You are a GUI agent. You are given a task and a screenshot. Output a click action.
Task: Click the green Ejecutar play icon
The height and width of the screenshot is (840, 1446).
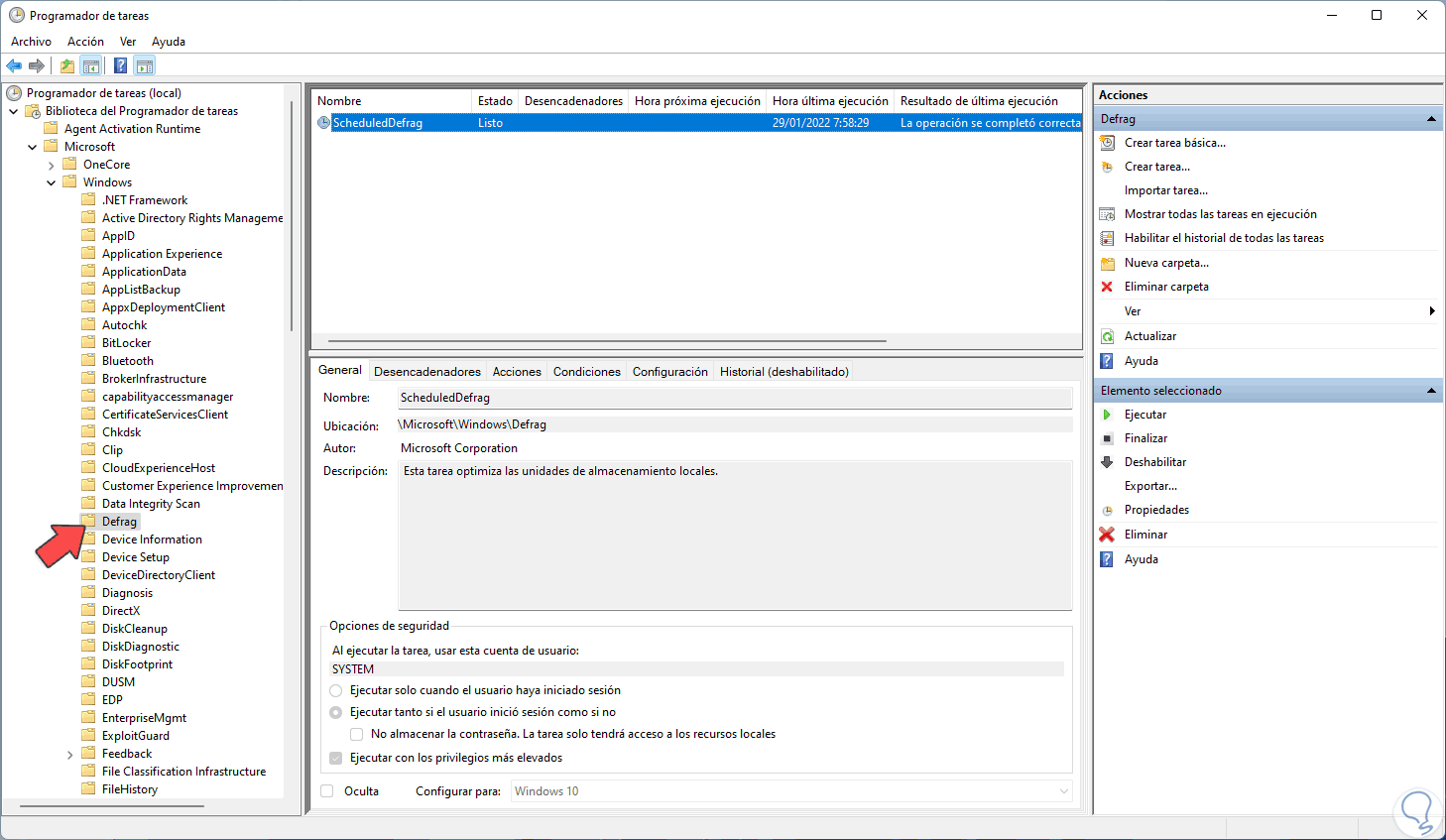click(1107, 415)
